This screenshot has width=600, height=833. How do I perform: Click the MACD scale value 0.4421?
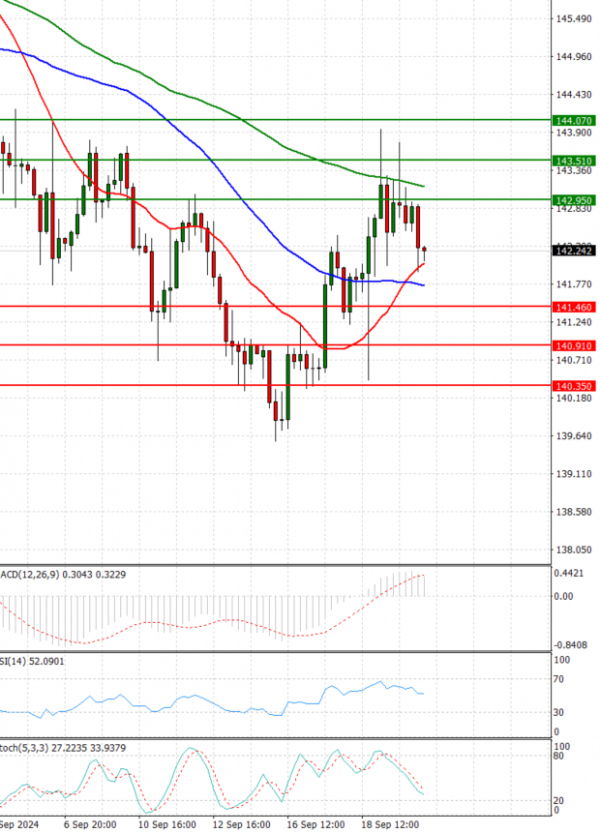pyautogui.click(x=568, y=573)
